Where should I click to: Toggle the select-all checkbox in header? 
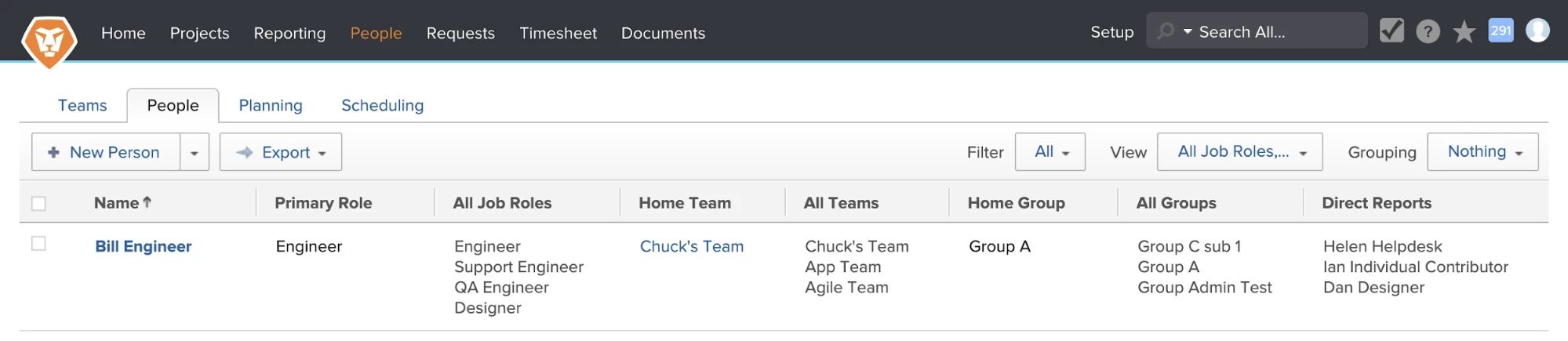(38, 203)
